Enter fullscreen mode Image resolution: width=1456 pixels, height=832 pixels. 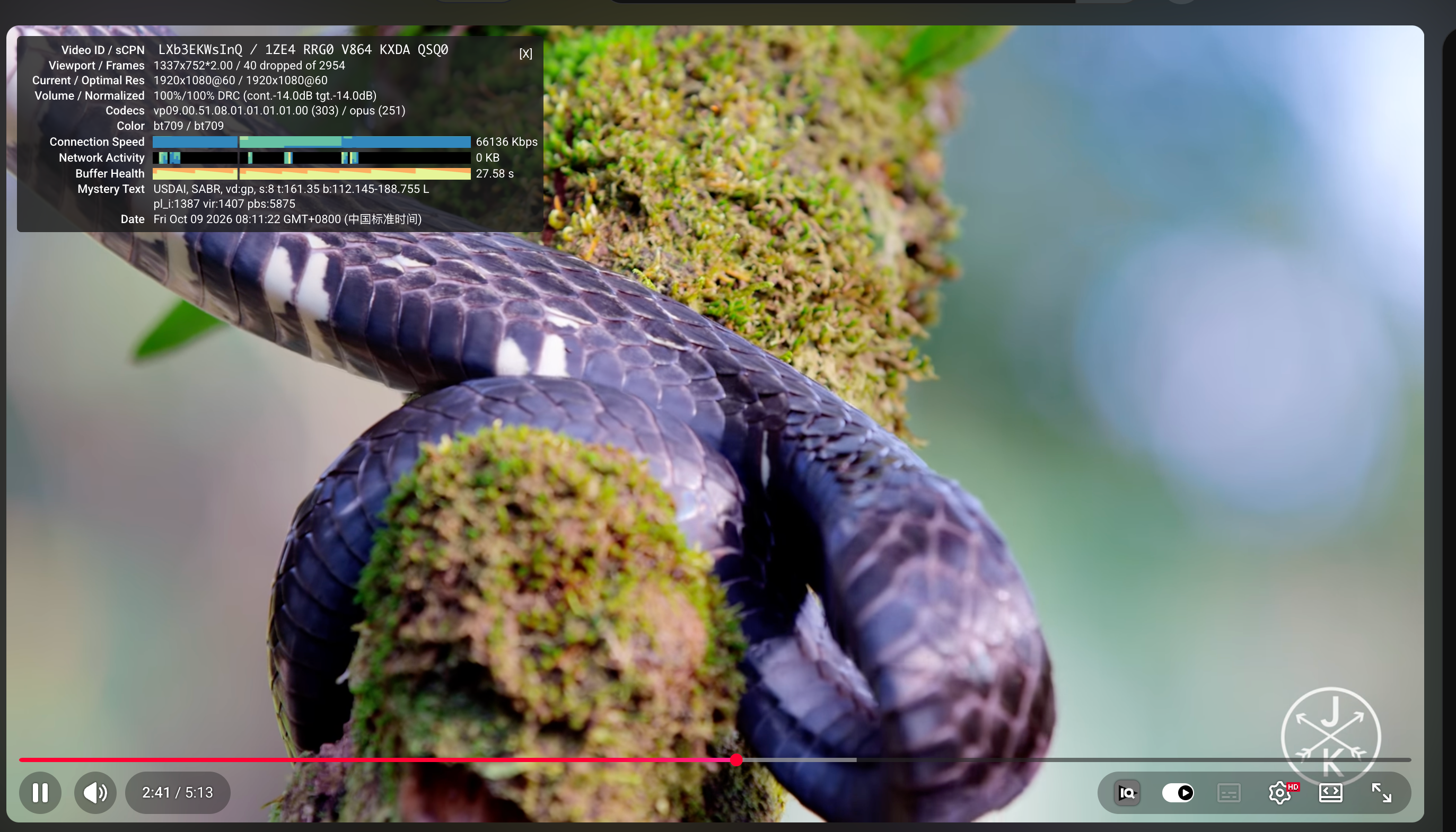(1382, 793)
